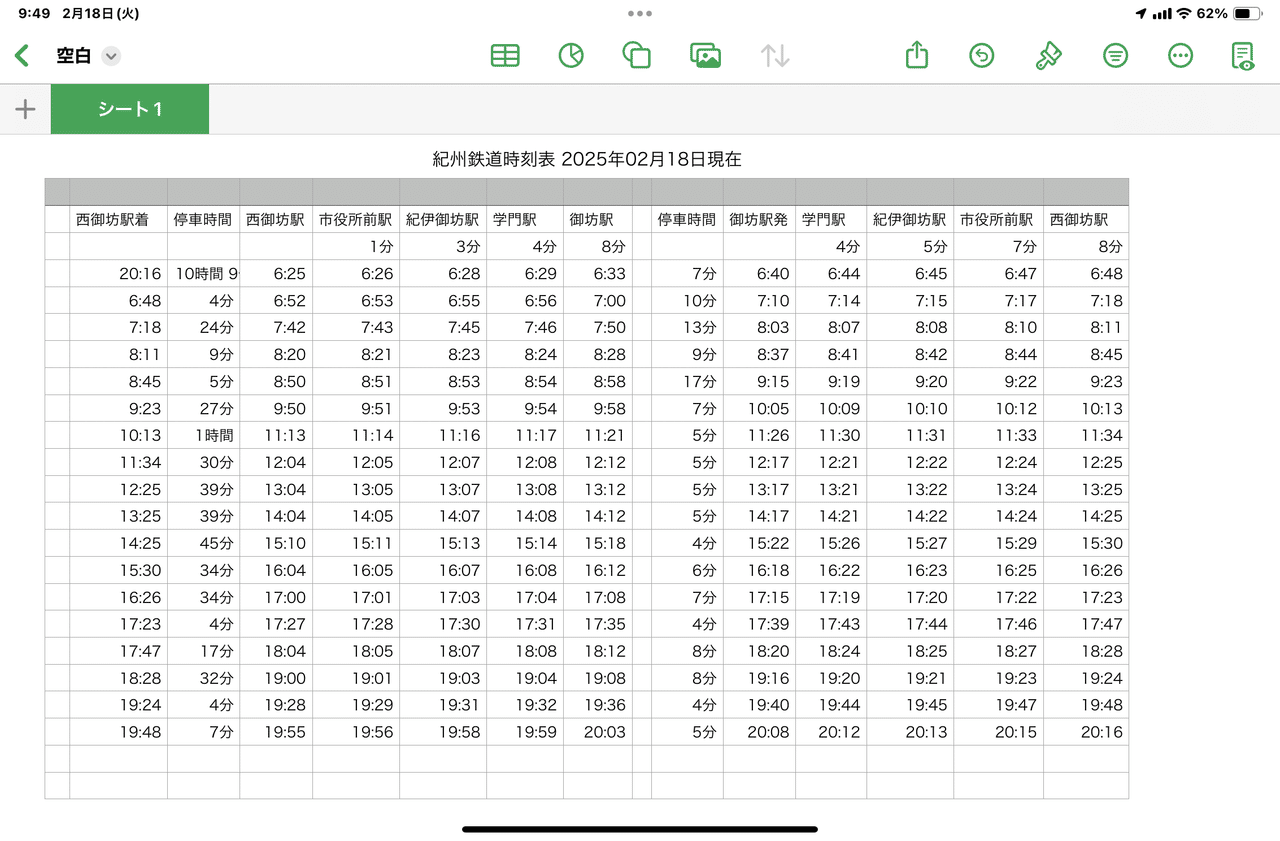1280x841 pixels.
Task: Add a new sheet
Action: (x=25, y=109)
